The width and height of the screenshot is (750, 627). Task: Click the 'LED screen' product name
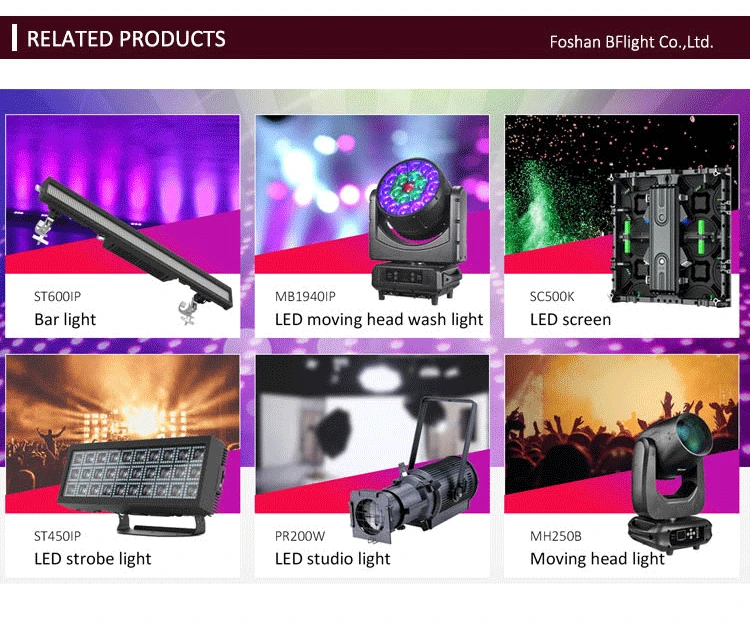tap(570, 319)
